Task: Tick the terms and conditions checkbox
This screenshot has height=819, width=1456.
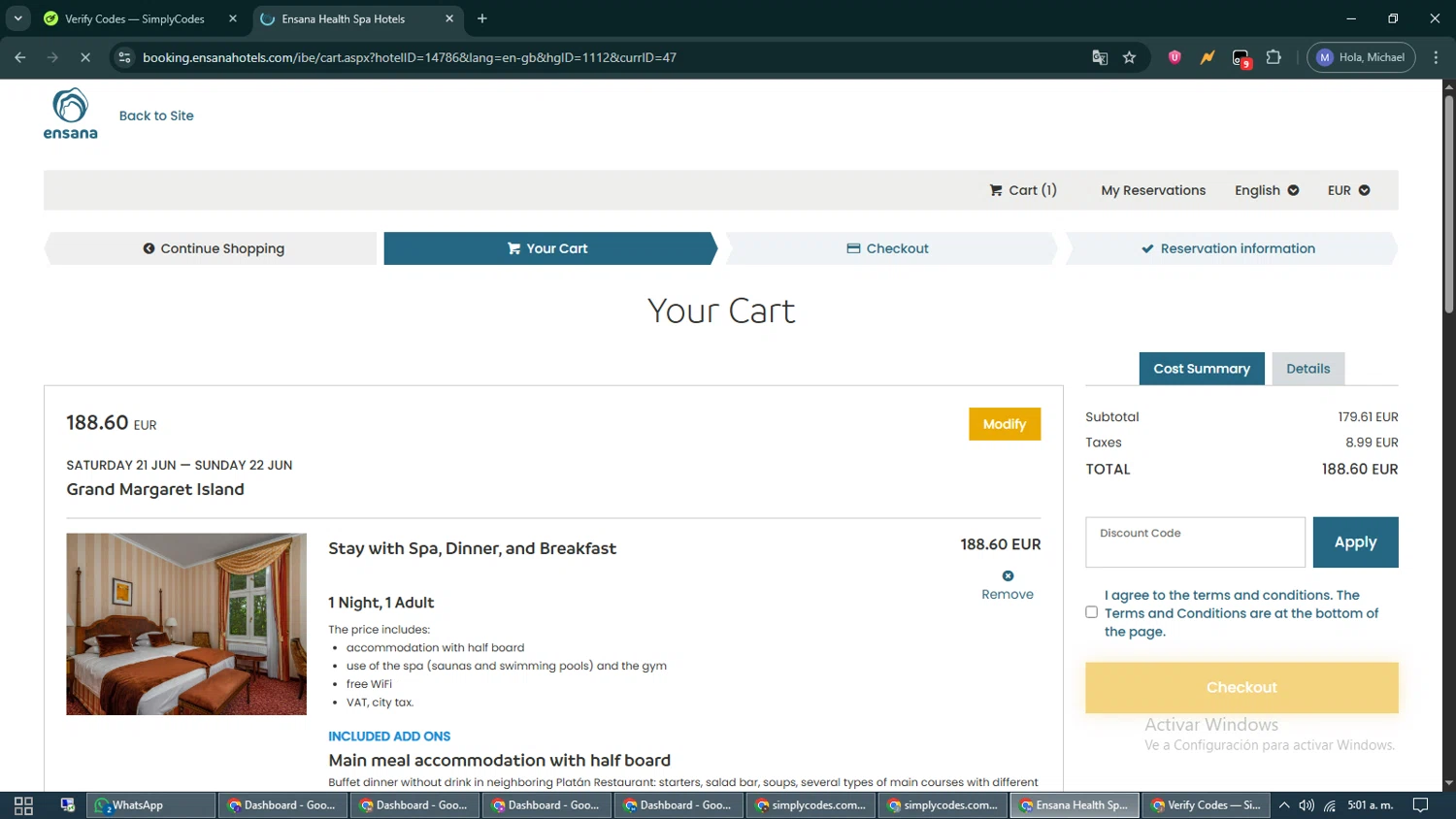Action: click(1091, 612)
